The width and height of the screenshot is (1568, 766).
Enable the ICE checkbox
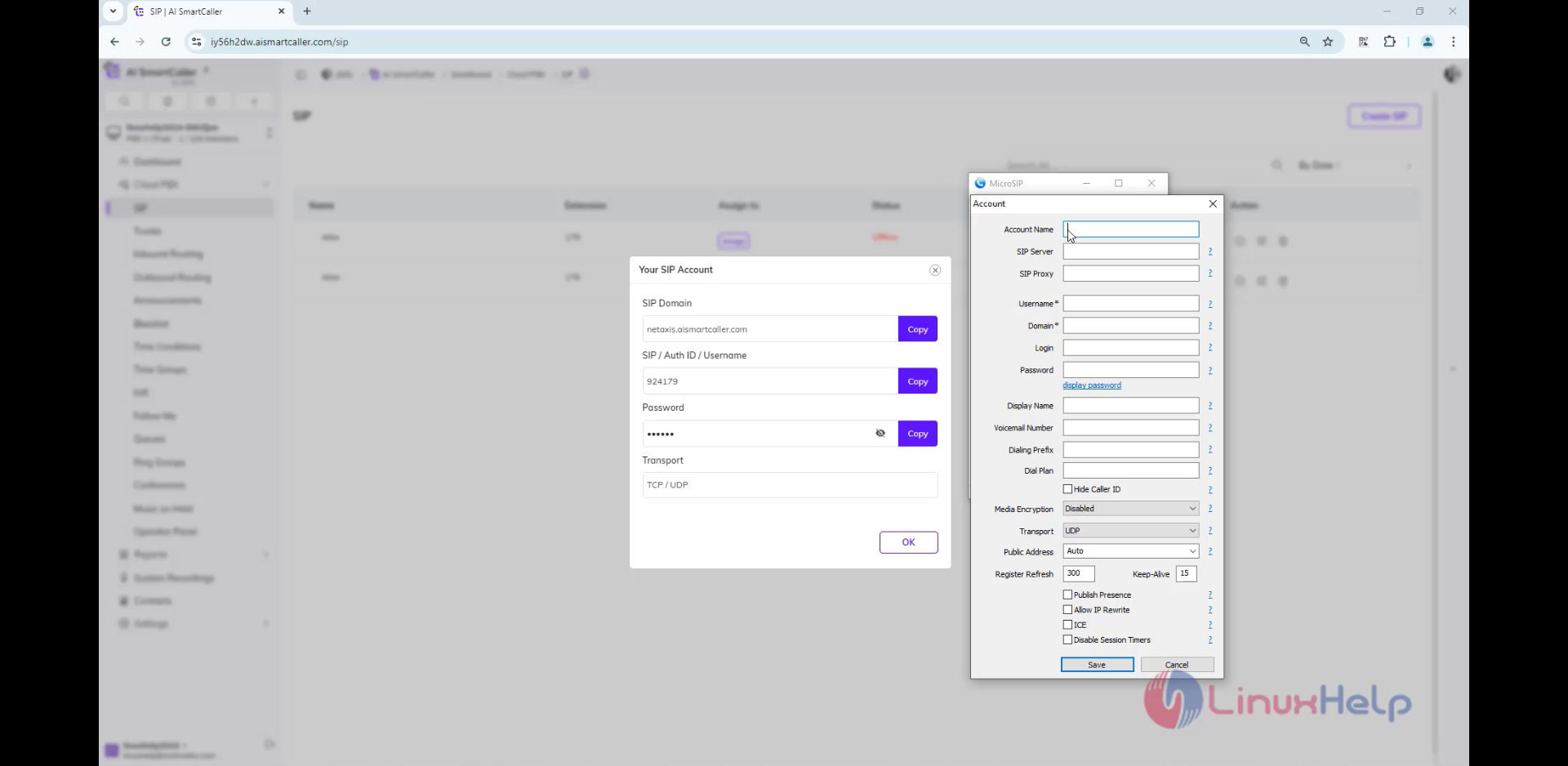click(x=1067, y=625)
